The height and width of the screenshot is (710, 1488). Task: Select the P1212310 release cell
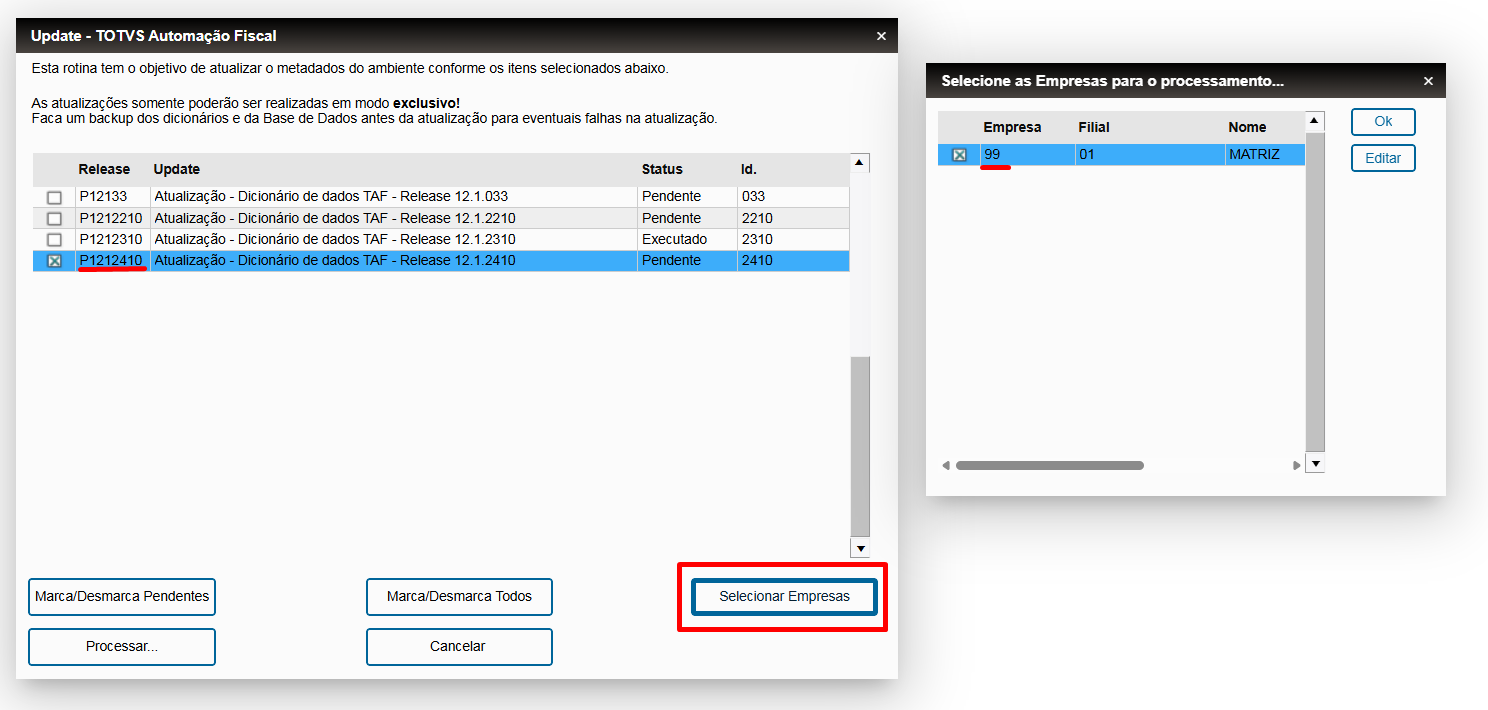113,240
